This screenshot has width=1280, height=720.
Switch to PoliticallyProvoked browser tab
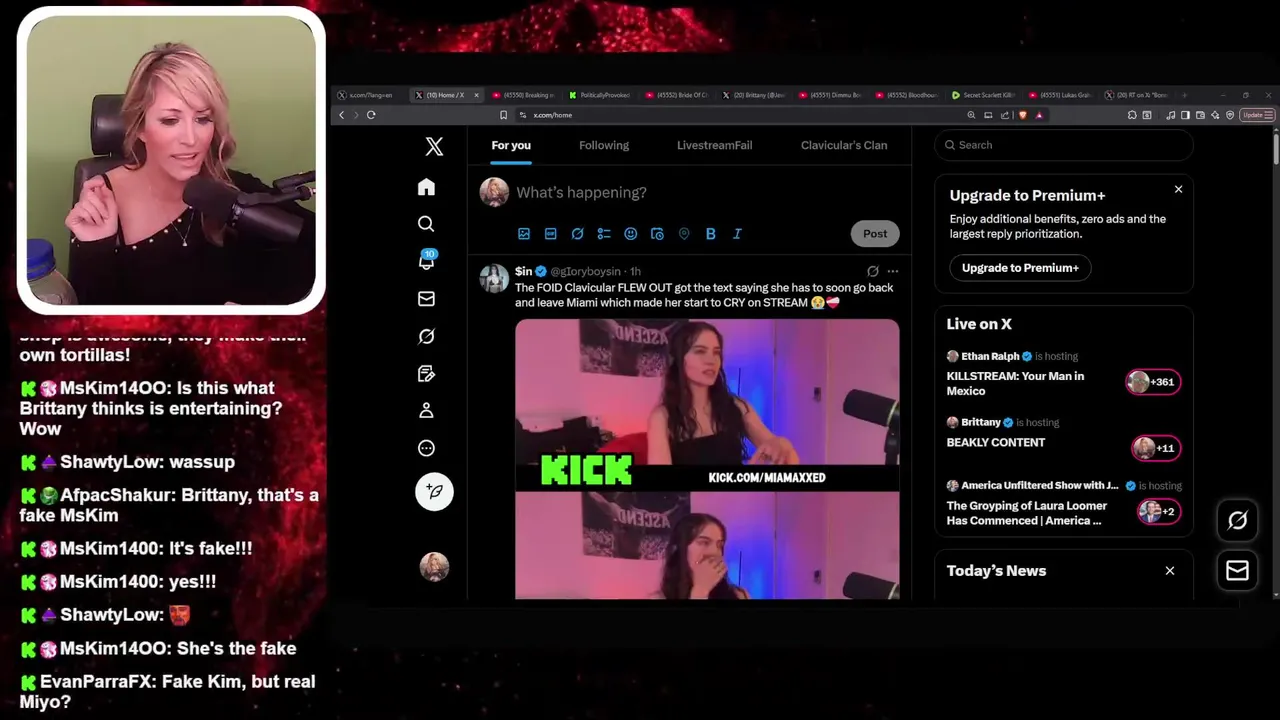(600, 95)
